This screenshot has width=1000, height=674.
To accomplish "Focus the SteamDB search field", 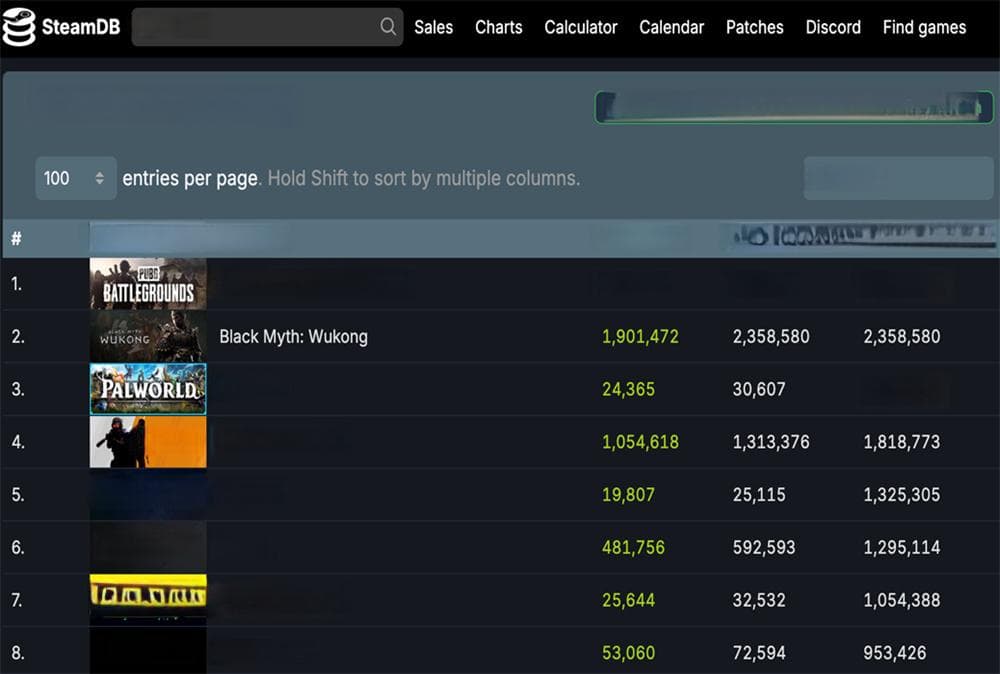I will (267, 27).
